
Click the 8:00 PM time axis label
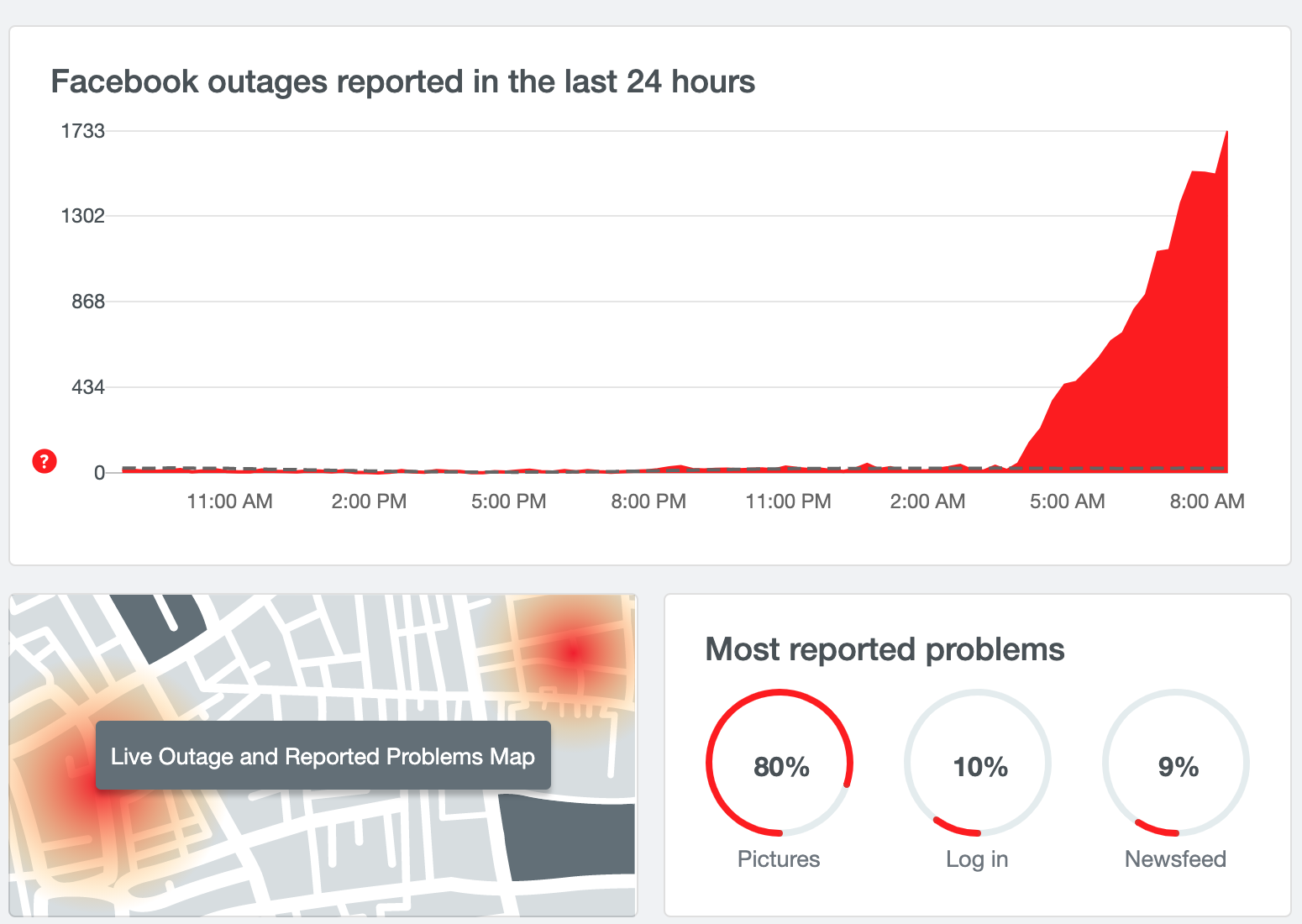[648, 501]
